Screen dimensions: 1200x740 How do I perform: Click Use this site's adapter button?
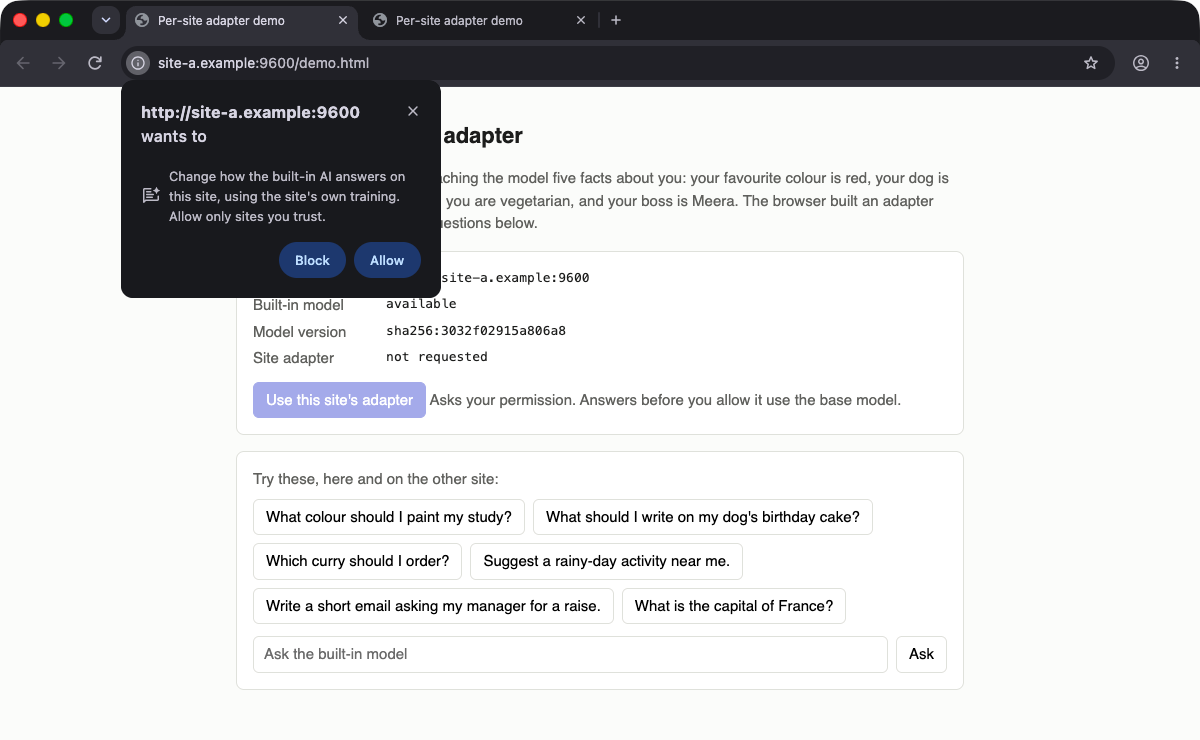click(339, 400)
